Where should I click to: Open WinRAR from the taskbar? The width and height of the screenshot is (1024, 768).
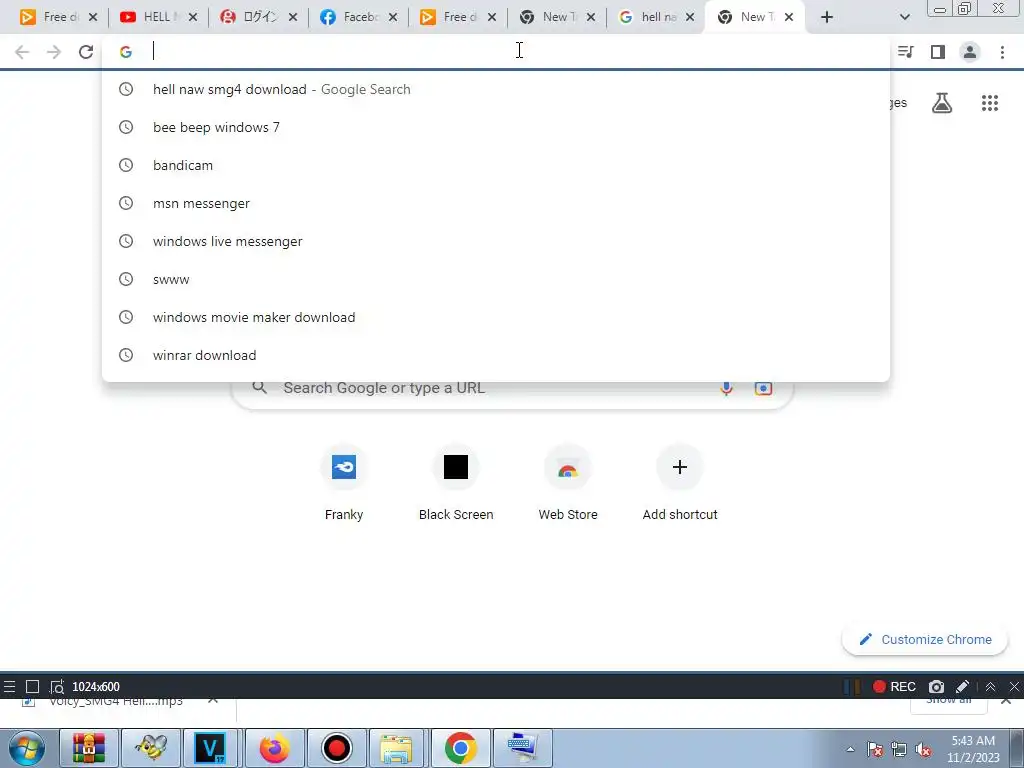[89, 748]
